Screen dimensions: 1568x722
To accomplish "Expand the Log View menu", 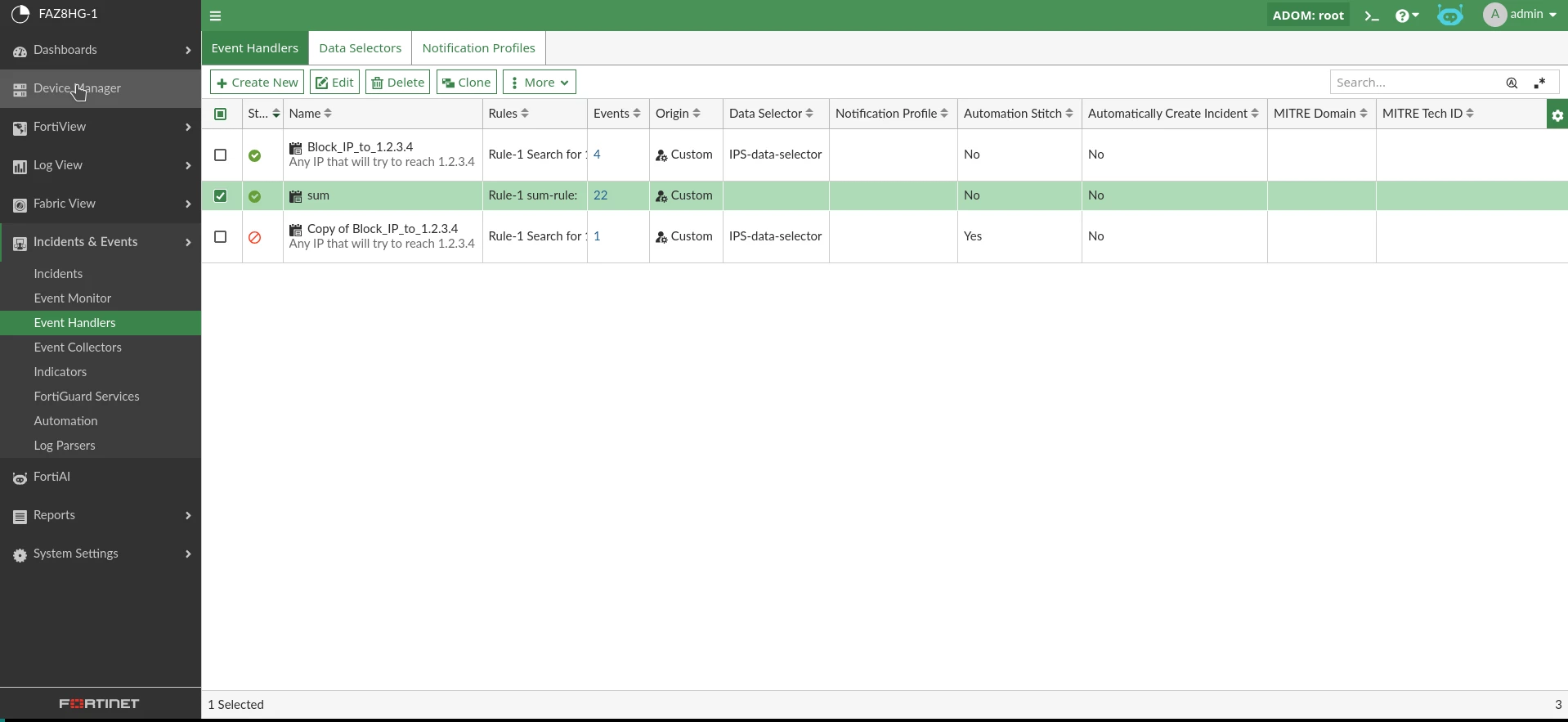I will point(101,165).
